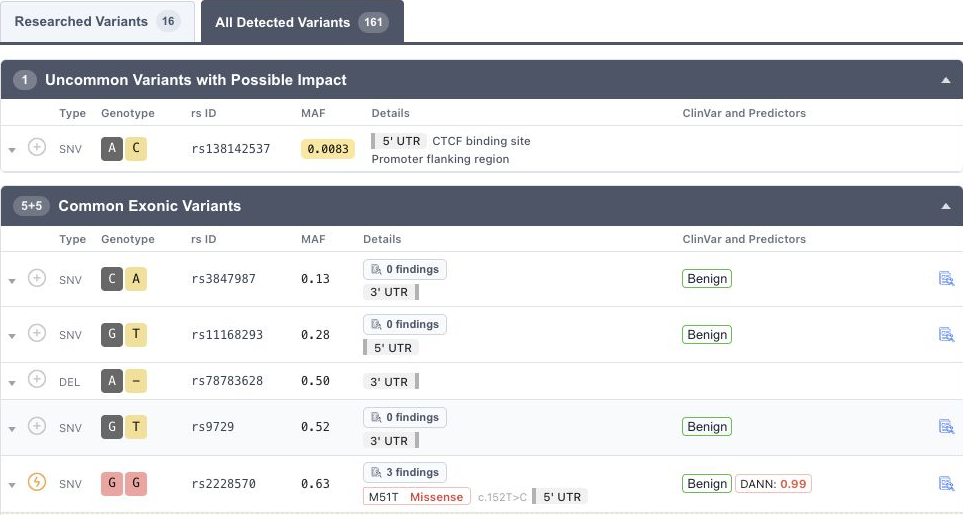Expand row arrow for rs3847987

click(12, 281)
